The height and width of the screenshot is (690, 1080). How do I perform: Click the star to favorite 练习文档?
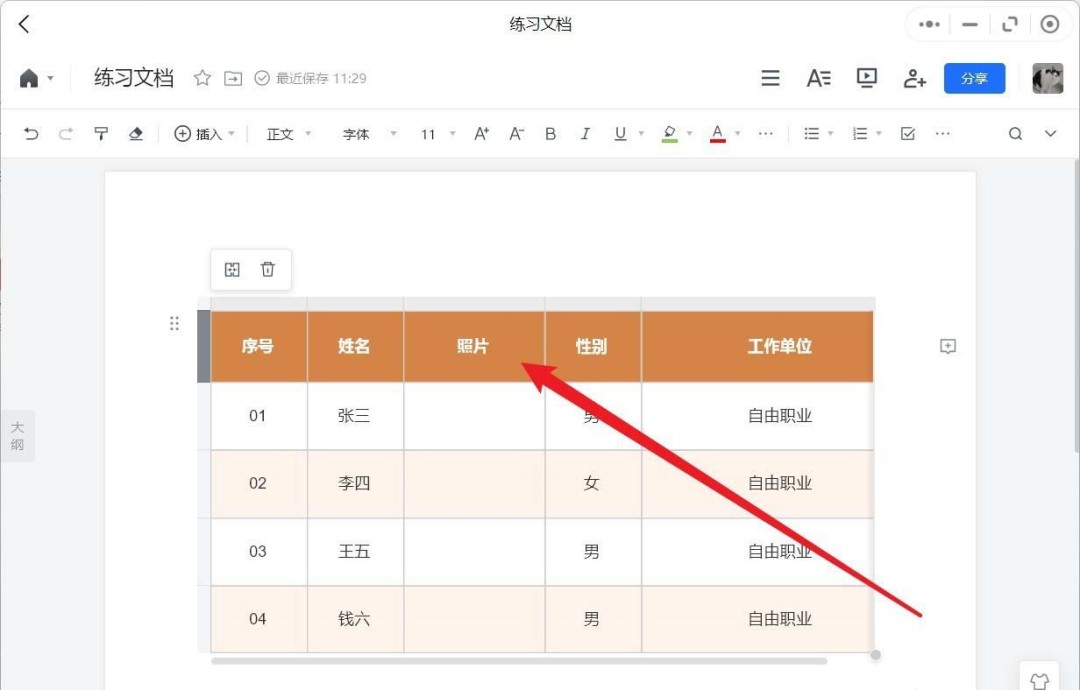point(201,77)
